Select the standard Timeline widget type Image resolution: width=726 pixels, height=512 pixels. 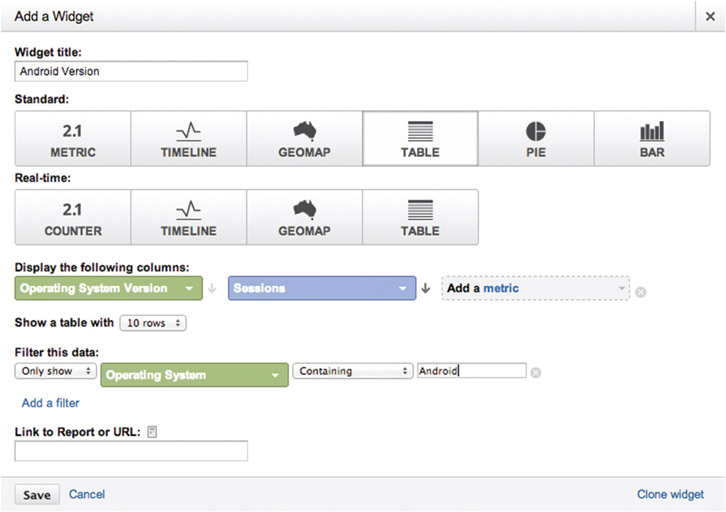click(x=188, y=138)
